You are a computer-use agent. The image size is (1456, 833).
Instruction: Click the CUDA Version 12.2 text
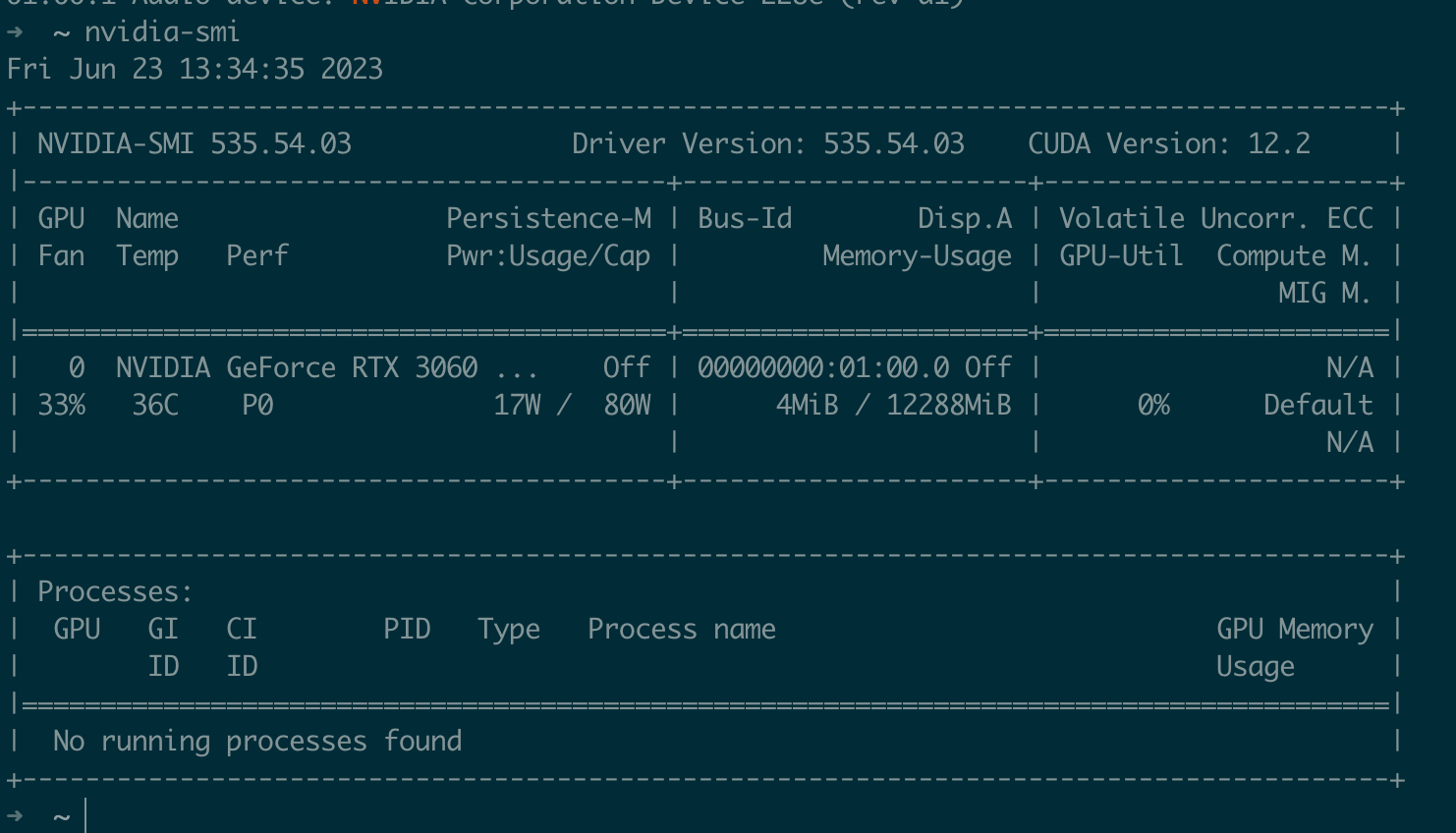point(1168,144)
